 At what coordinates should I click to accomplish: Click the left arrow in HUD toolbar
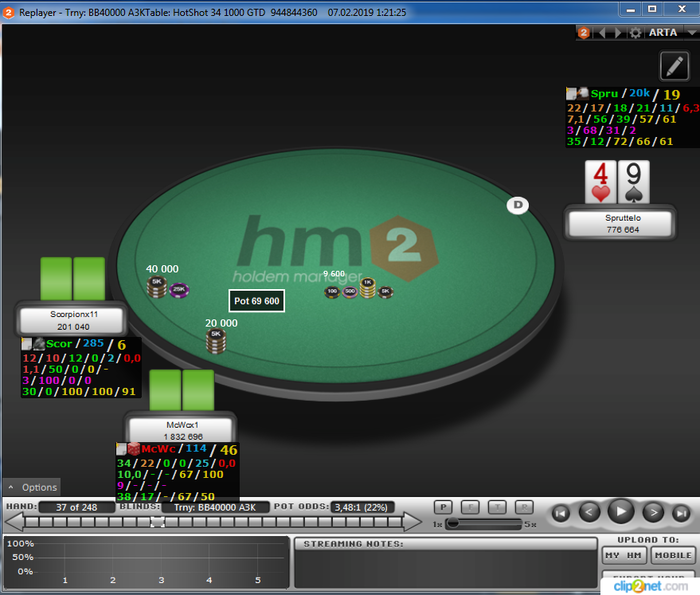[602, 33]
